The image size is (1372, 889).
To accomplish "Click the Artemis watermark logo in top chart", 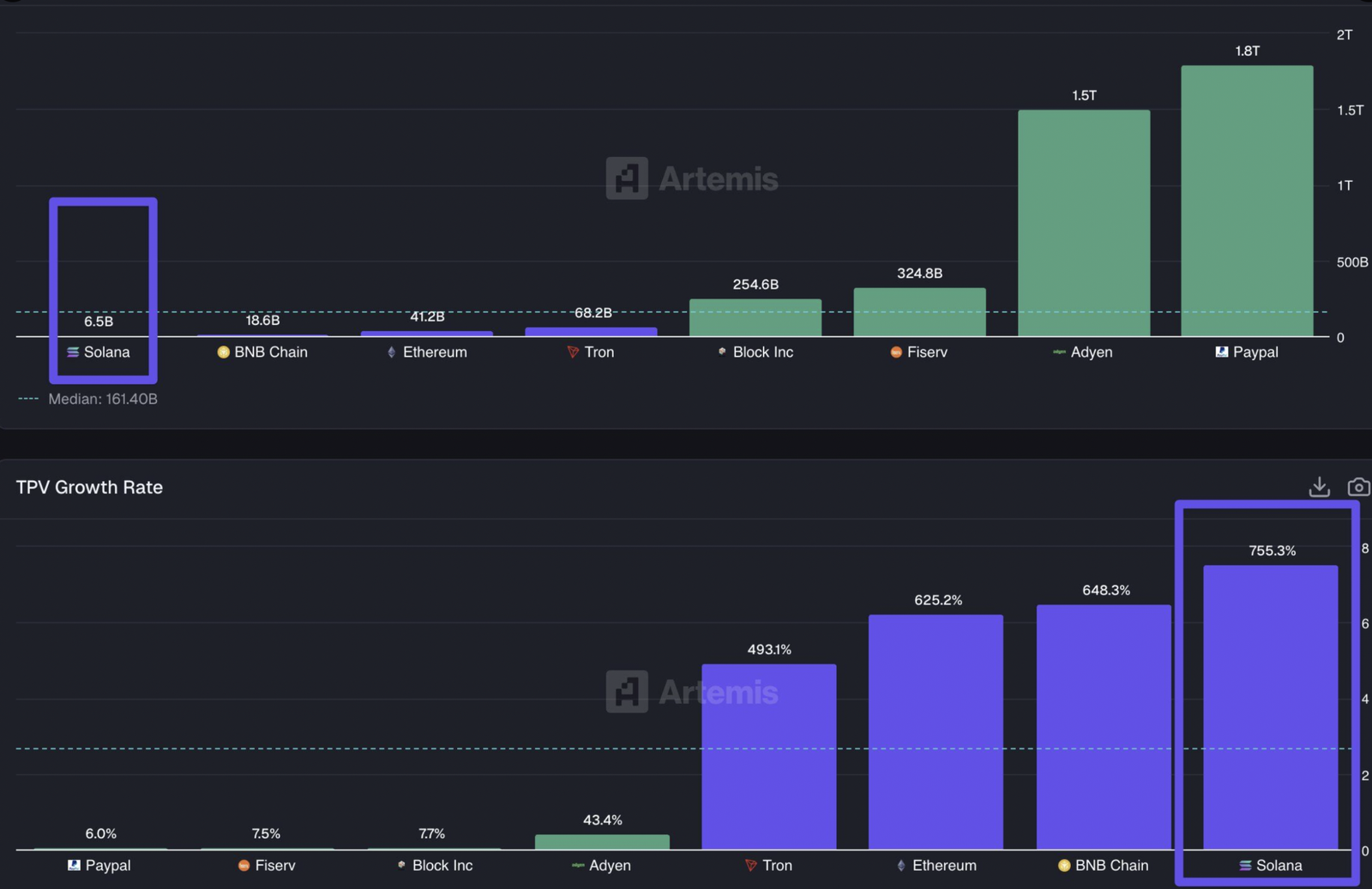I will pyautogui.click(x=627, y=178).
